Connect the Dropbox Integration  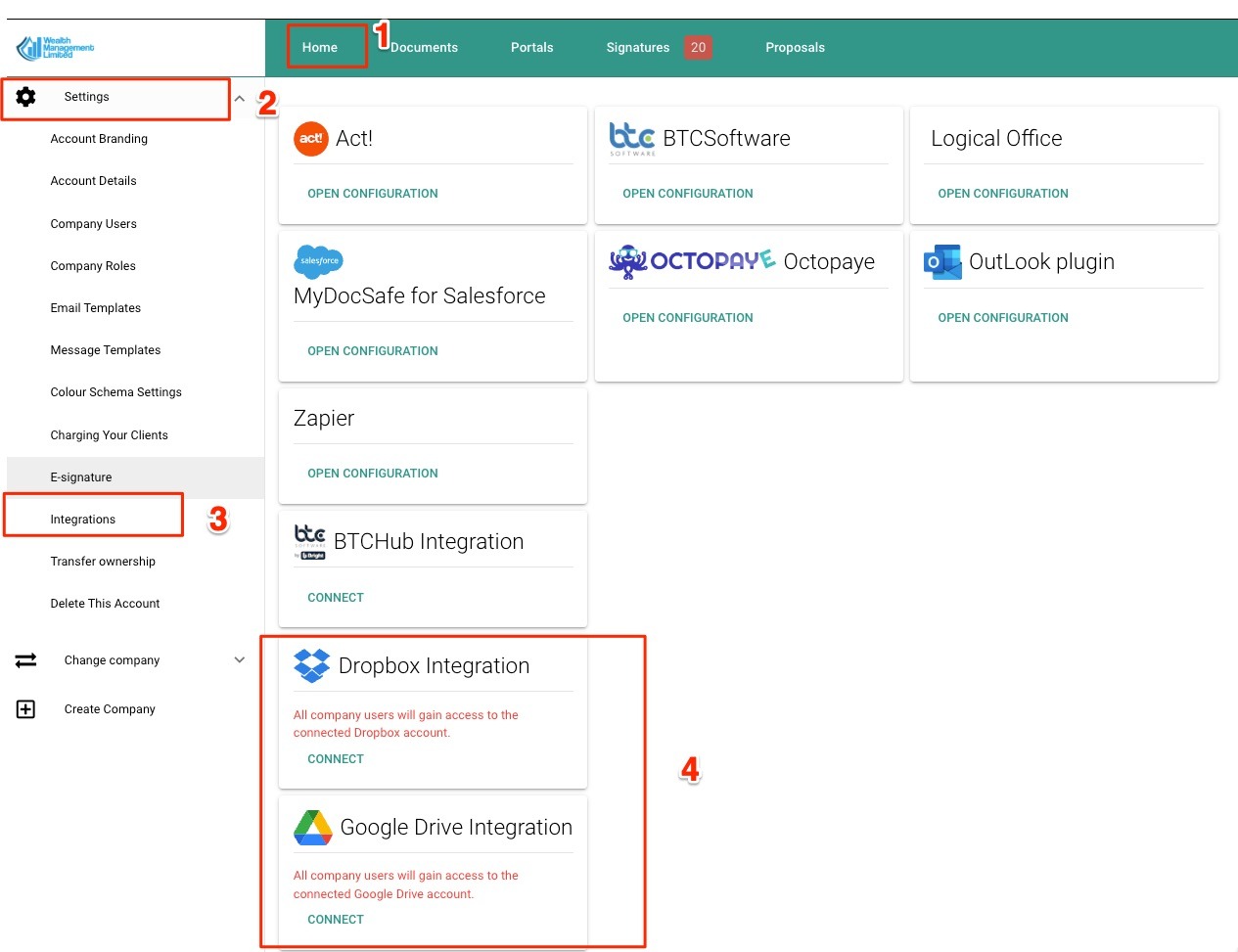pos(336,759)
